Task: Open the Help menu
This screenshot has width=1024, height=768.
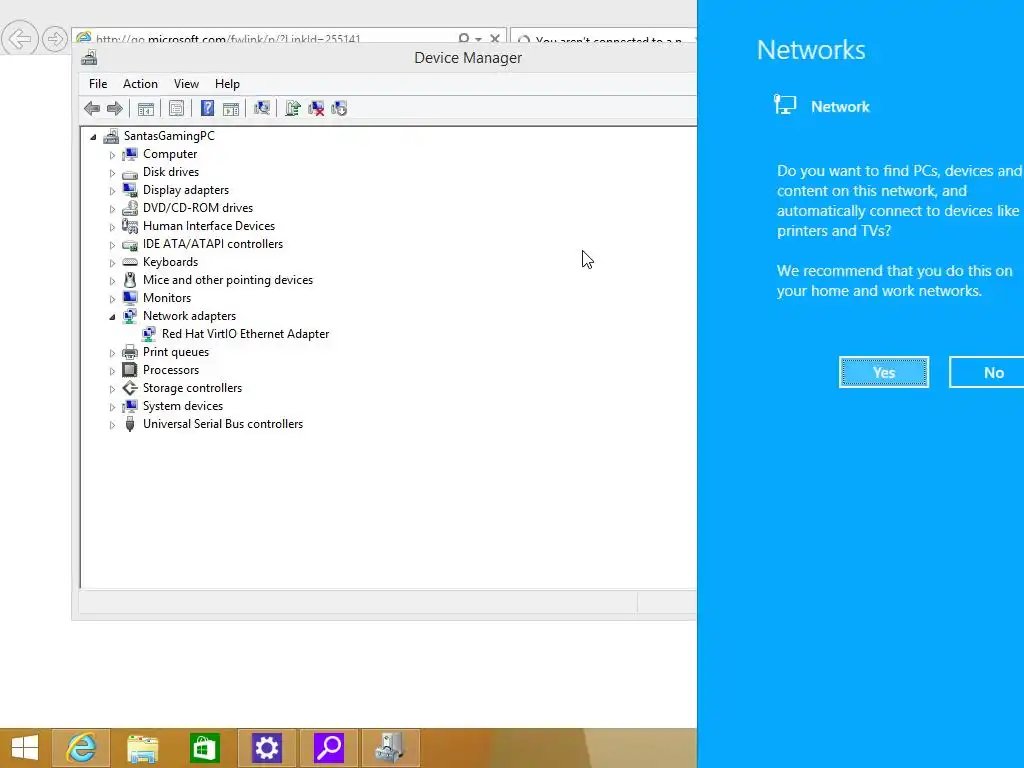Action: click(x=227, y=84)
